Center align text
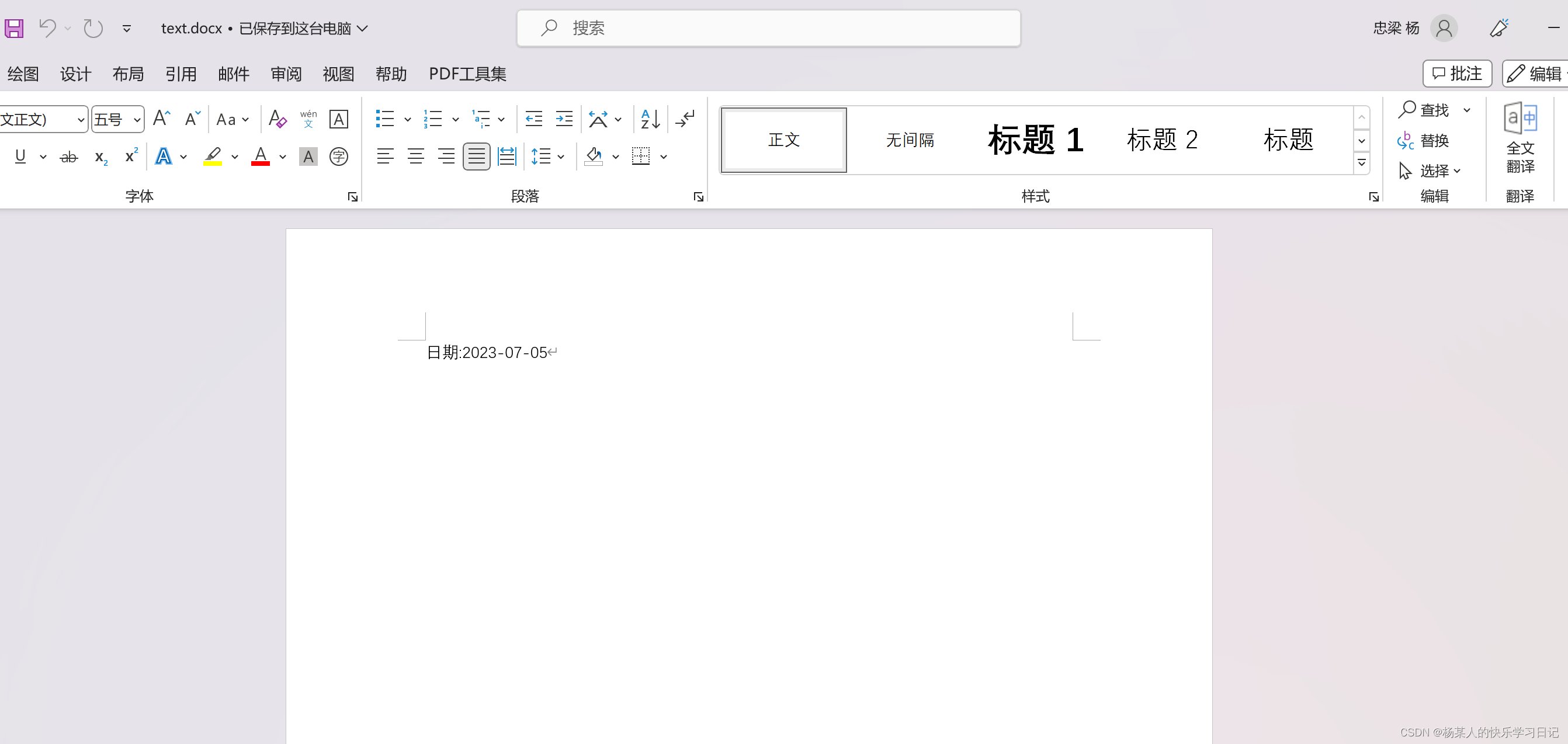The height and width of the screenshot is (744, 1568). [x=416, y=157]
